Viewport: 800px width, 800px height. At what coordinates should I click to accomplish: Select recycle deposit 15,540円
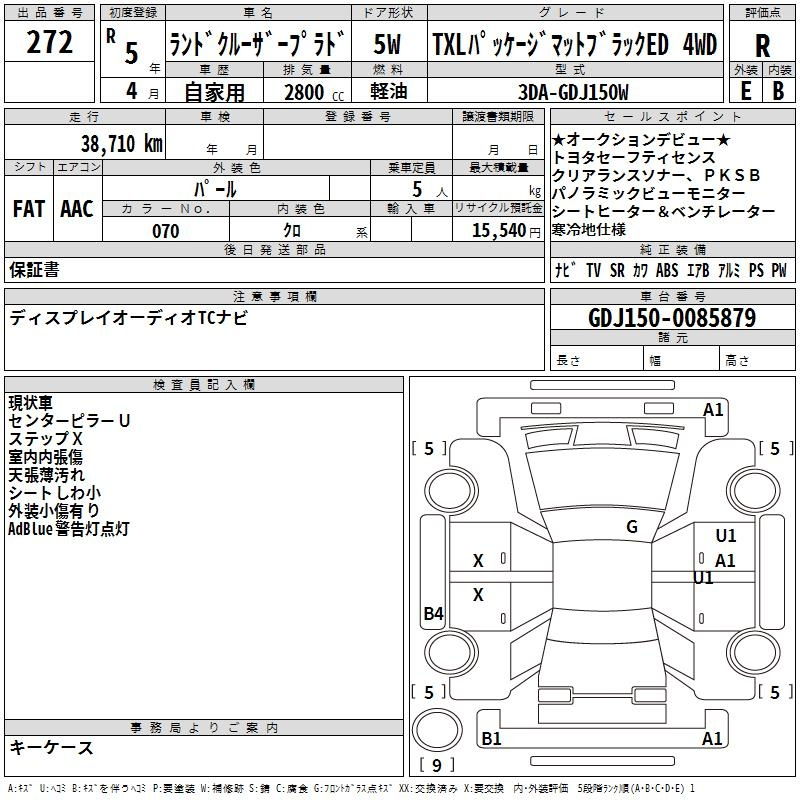tap(506, 231)
